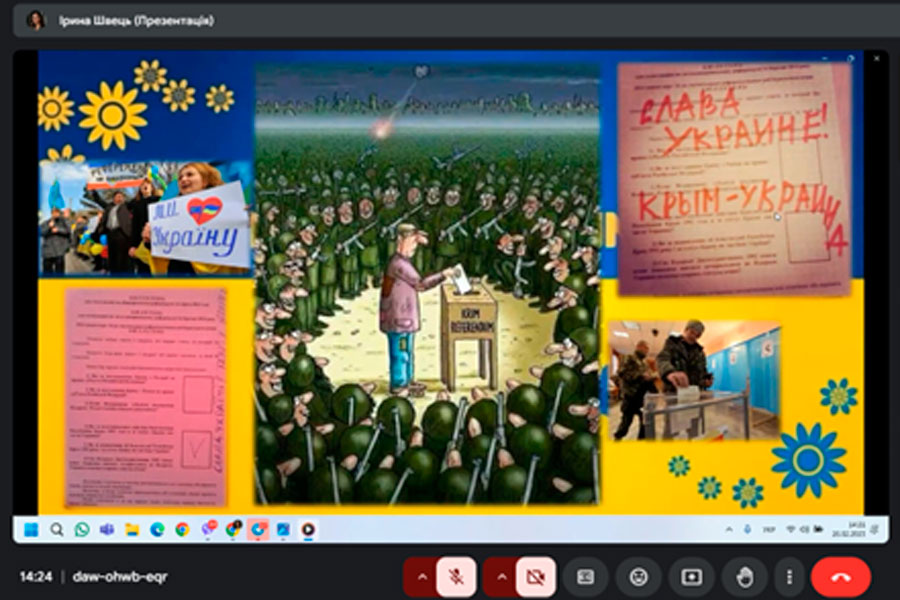Expand video settings arrow beside camera
The height and width of the screenshot is (600, 900).
[x=501, y=577]
